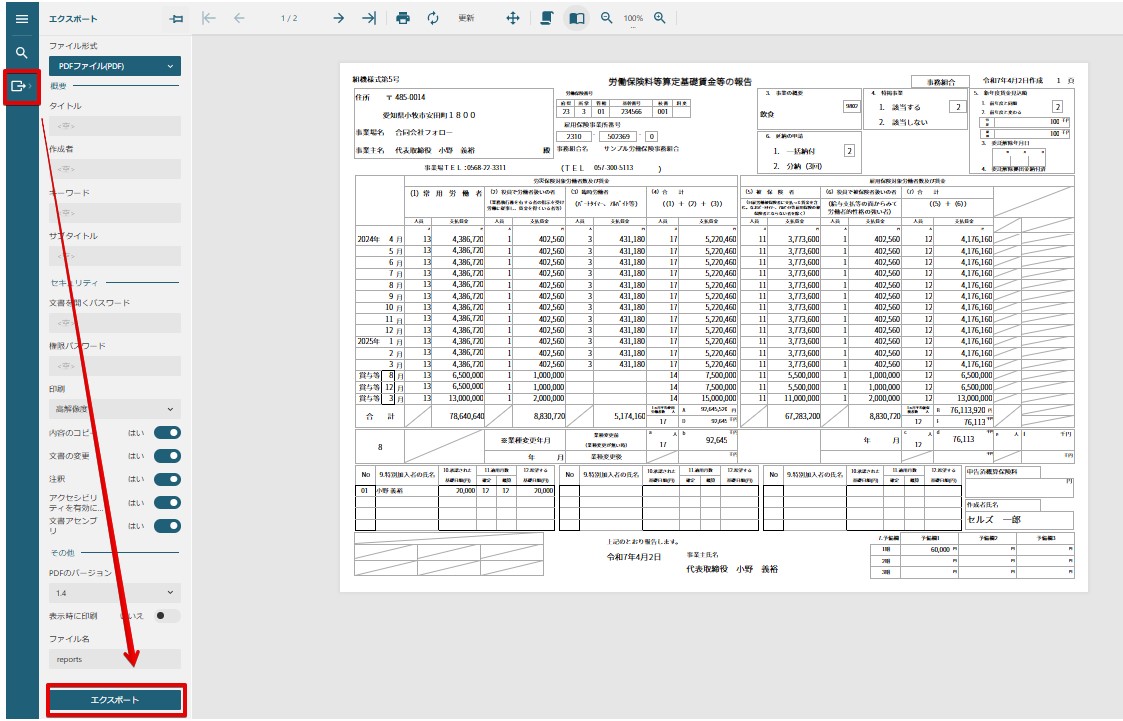
Task: Enable the 表示時に印刷 switch
Action: coord(167,616)
